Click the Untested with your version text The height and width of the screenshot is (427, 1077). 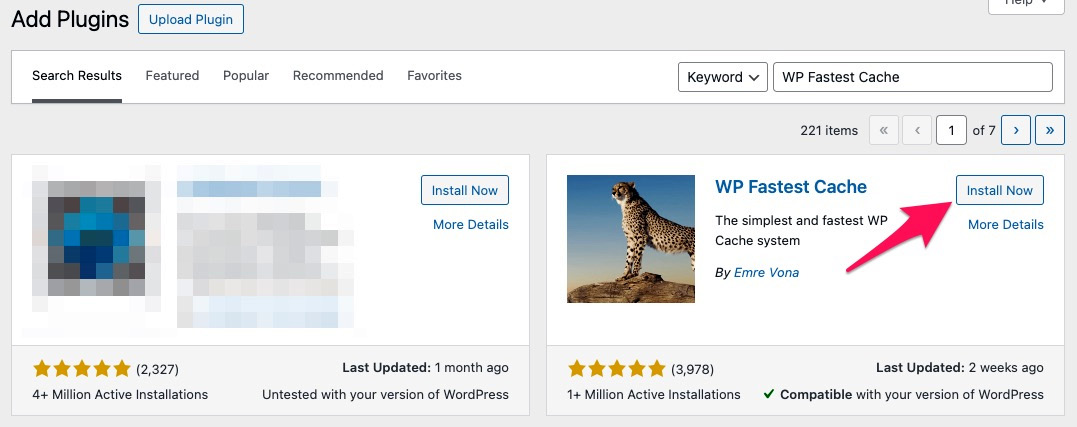(x=385, y=395)
